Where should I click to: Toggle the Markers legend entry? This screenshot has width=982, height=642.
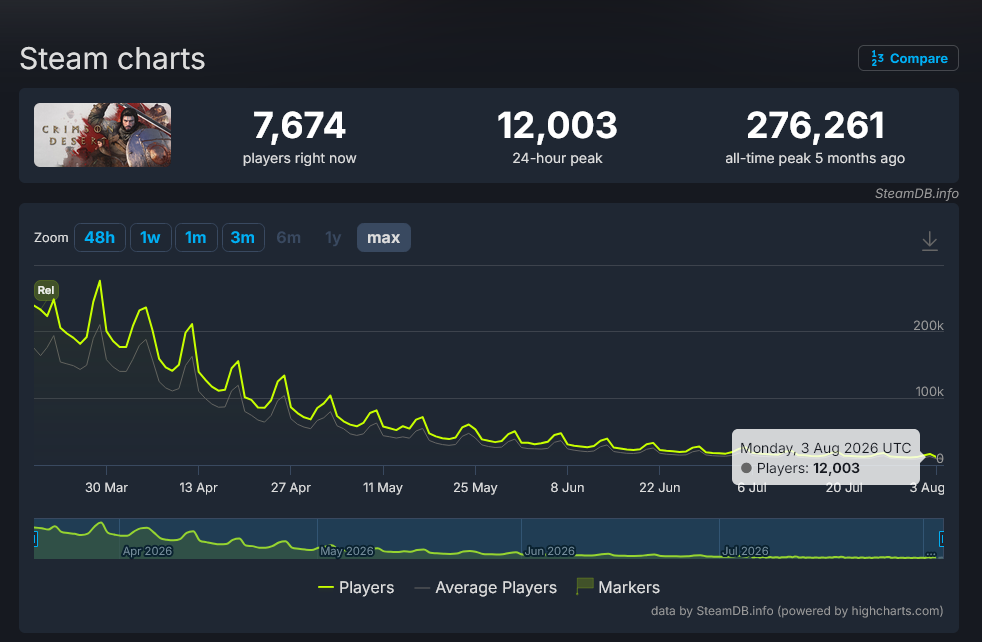[x=618, y=587]
